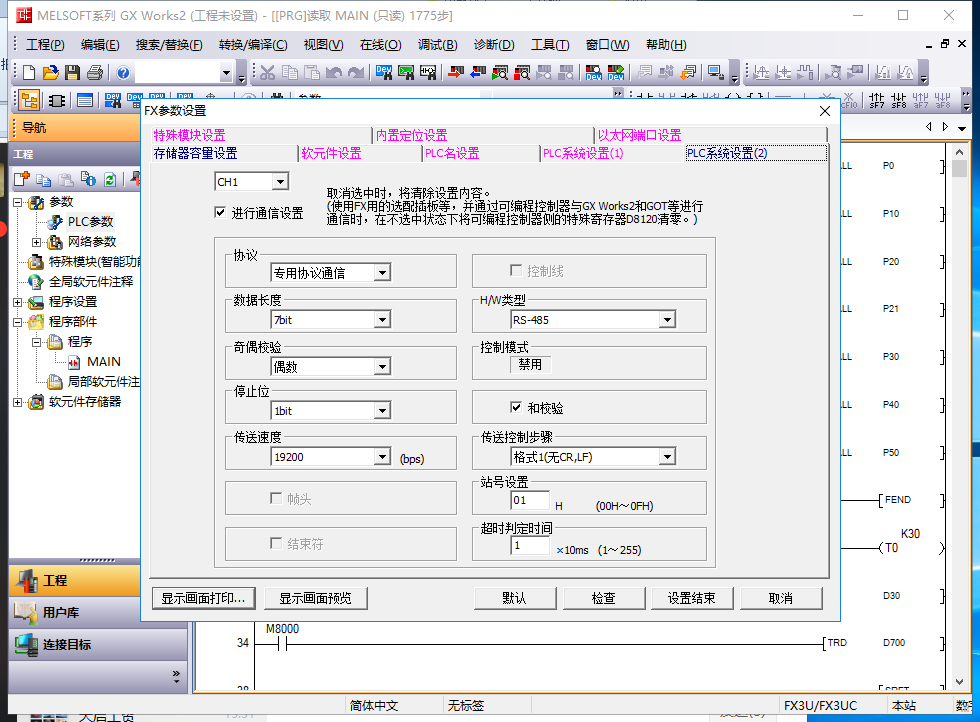Toggle the 和校验 checkbox
The width and height of the screenshot is (980, 722).
[x=516, y=408]
